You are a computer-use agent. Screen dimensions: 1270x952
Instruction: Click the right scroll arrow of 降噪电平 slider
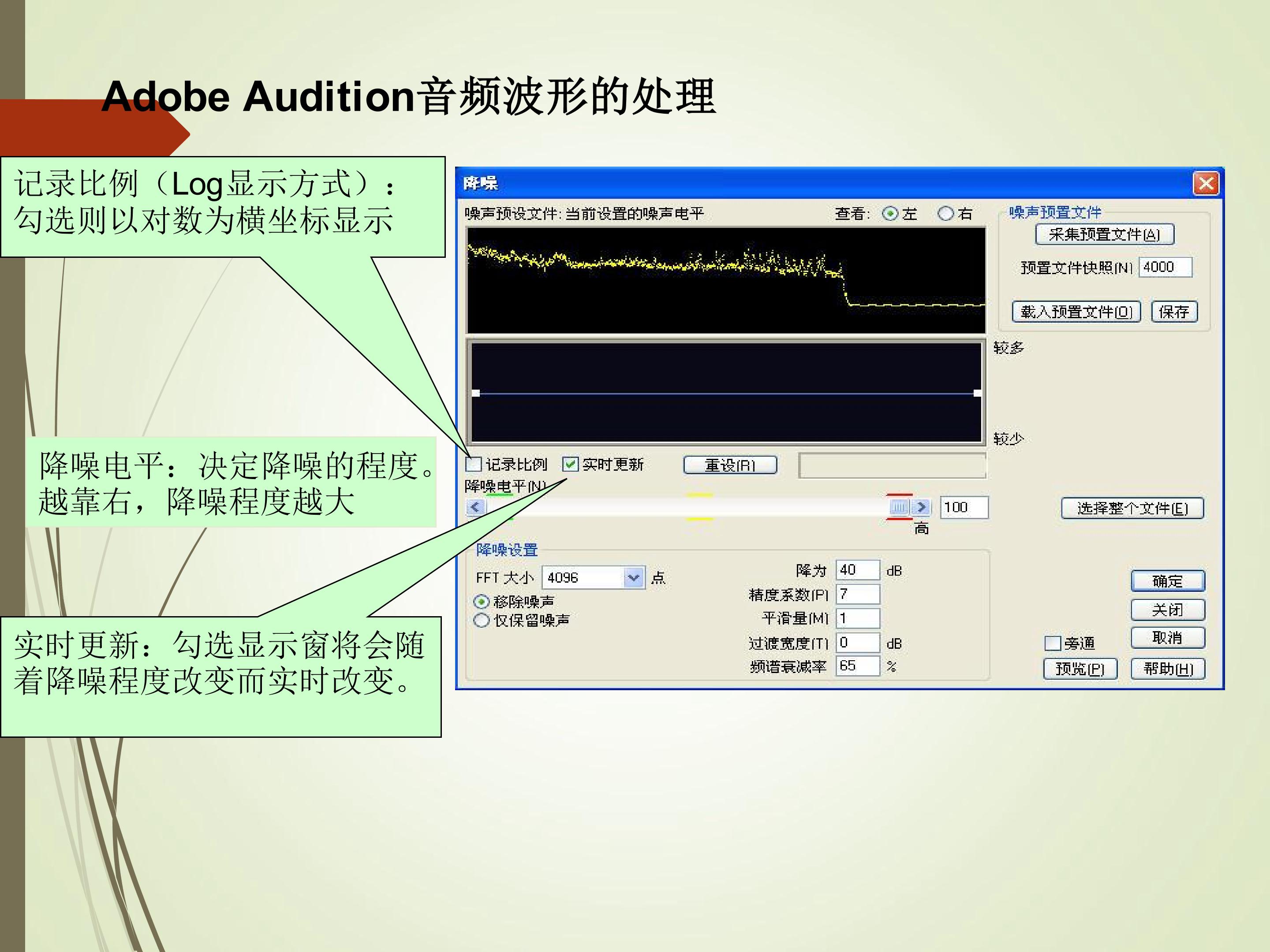click(x=922, y=507)
